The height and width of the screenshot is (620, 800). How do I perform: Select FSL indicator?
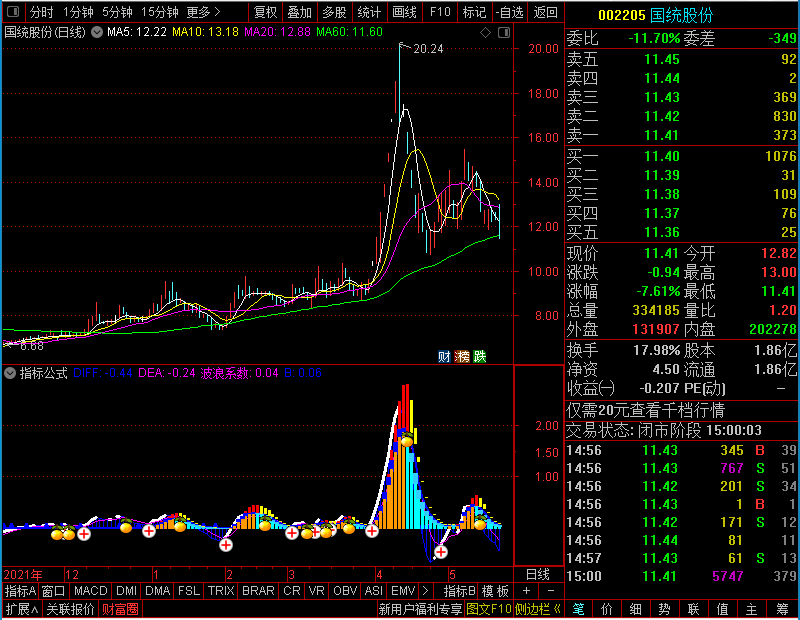[x=189, y=591]
